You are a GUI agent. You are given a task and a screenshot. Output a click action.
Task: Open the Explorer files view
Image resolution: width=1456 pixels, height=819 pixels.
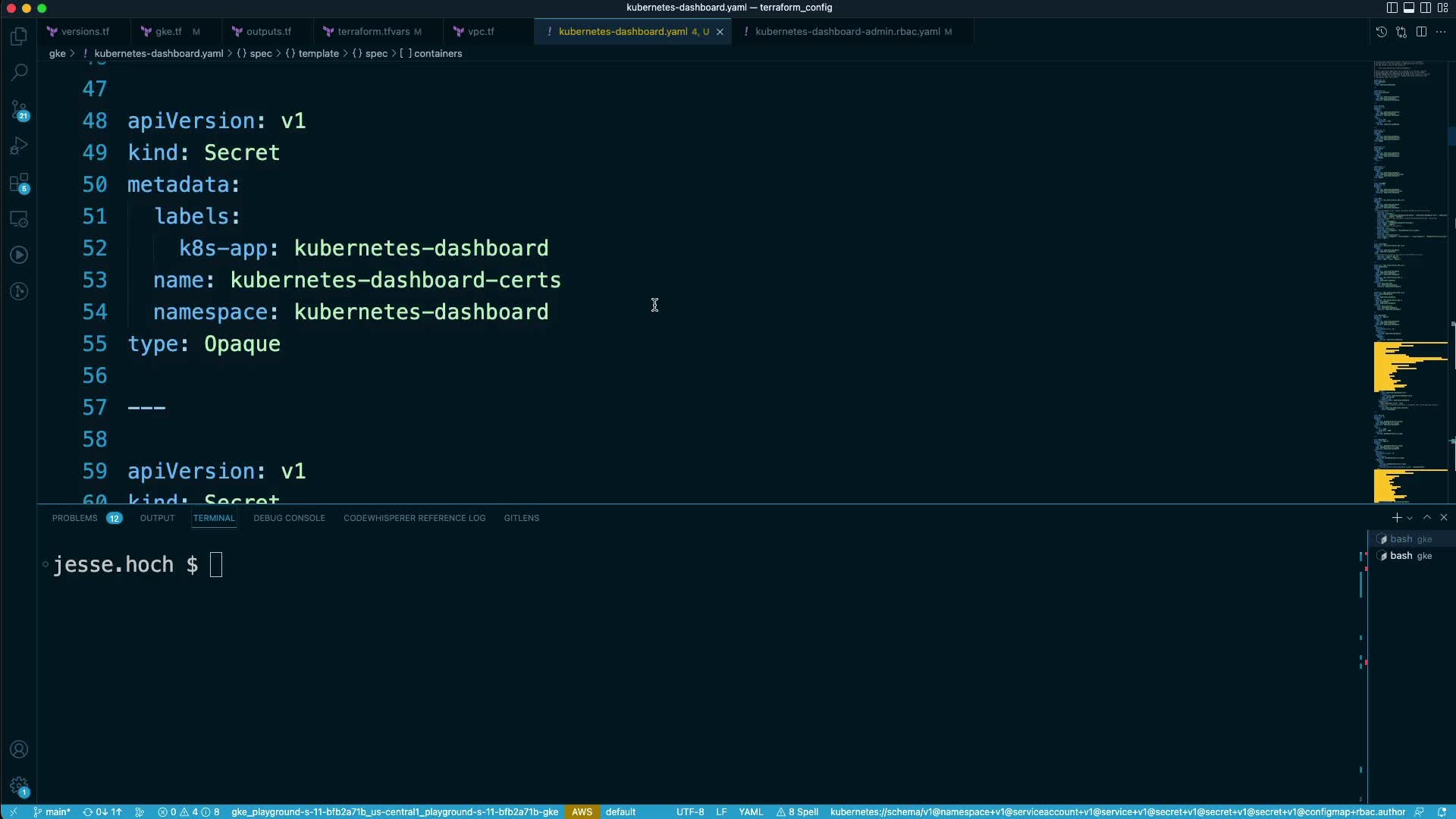[x=20, y=36]
